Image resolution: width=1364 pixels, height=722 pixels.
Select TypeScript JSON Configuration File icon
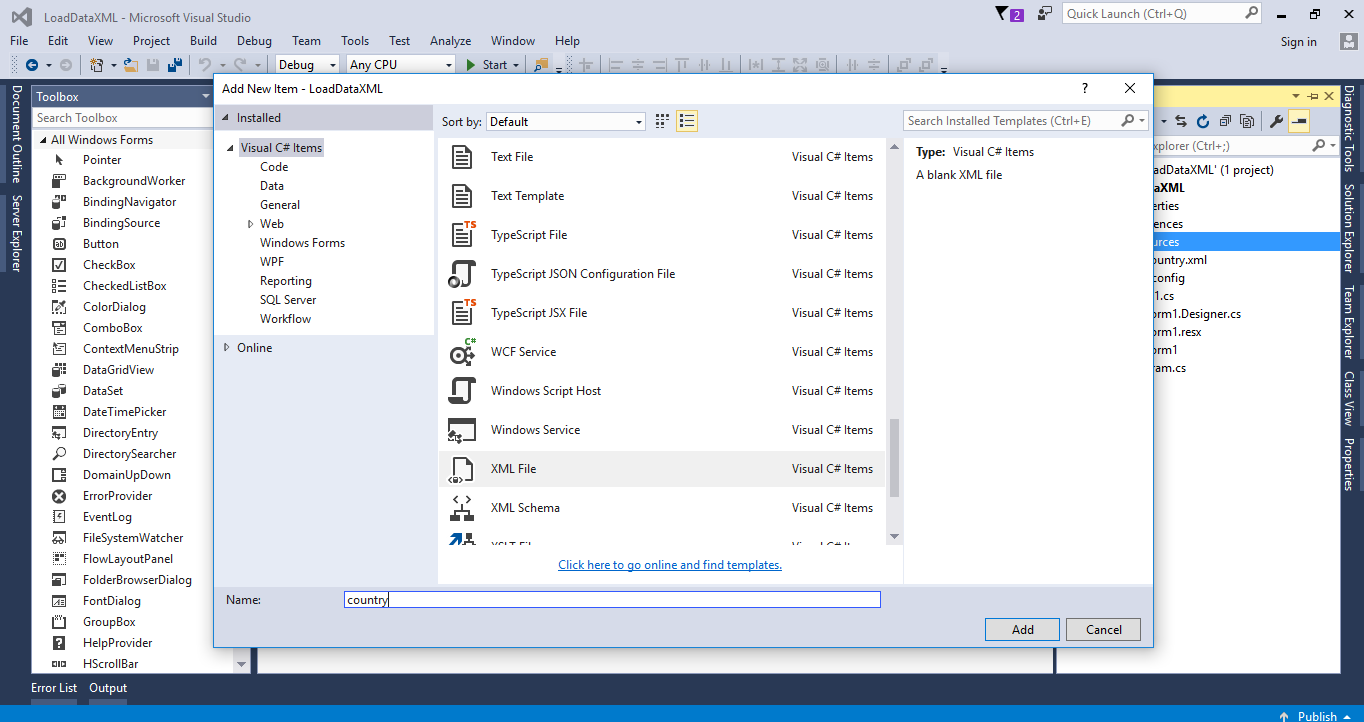pyautogui.click(x=462, y=274)
